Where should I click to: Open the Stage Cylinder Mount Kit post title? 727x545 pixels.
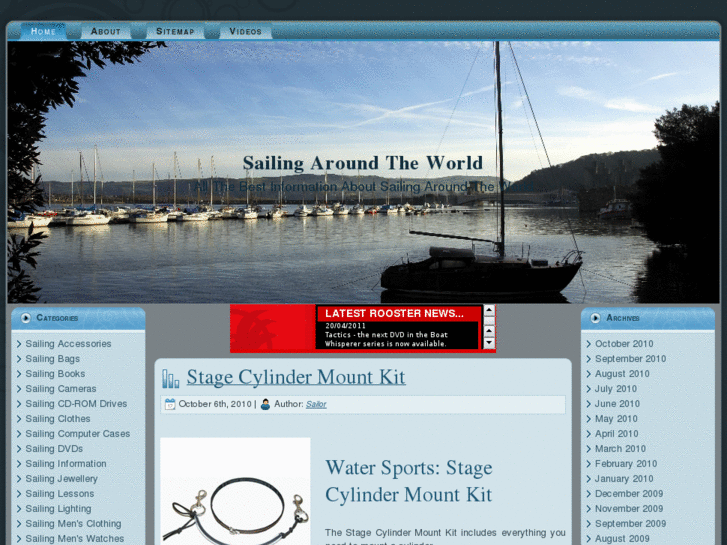point(296,377)
